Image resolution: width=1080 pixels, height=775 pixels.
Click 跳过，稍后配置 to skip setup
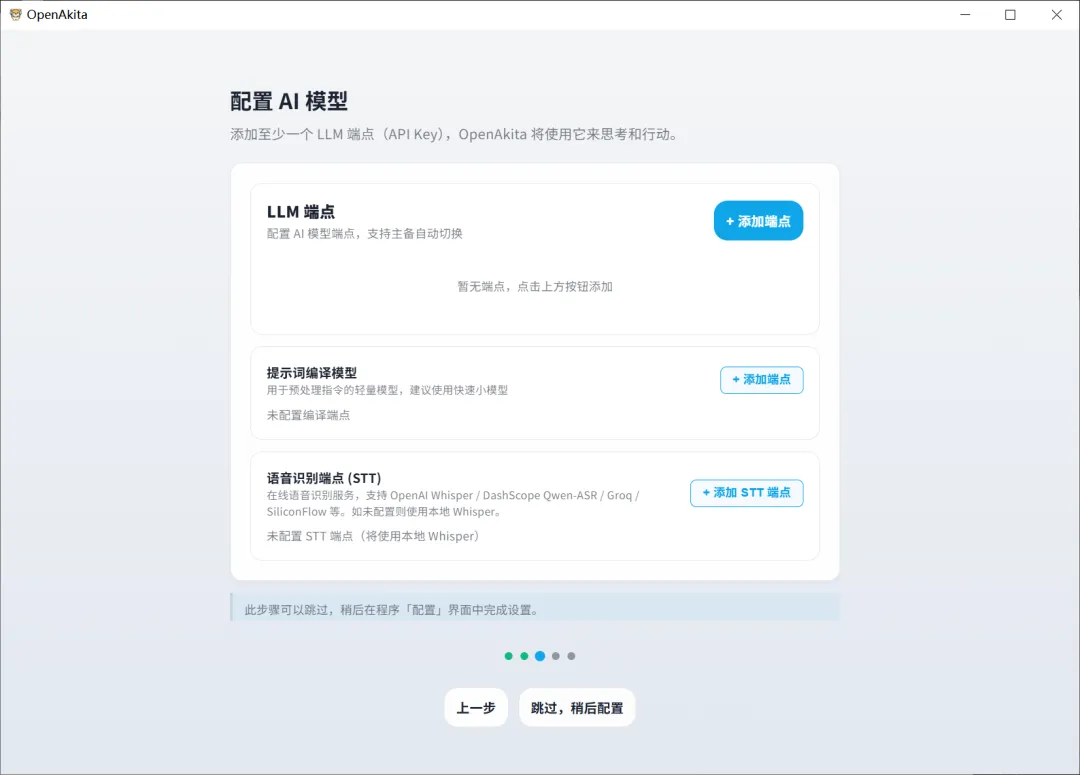point(577,707)
